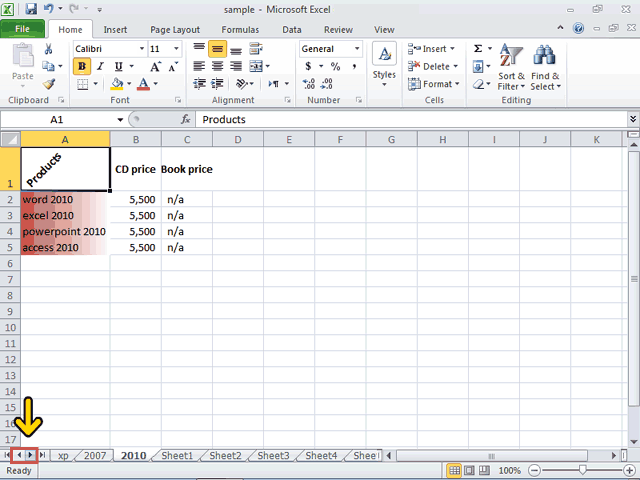Click the AutoSum sigma icon
This screenshot has width=640, height=480.
click(478, 49)
